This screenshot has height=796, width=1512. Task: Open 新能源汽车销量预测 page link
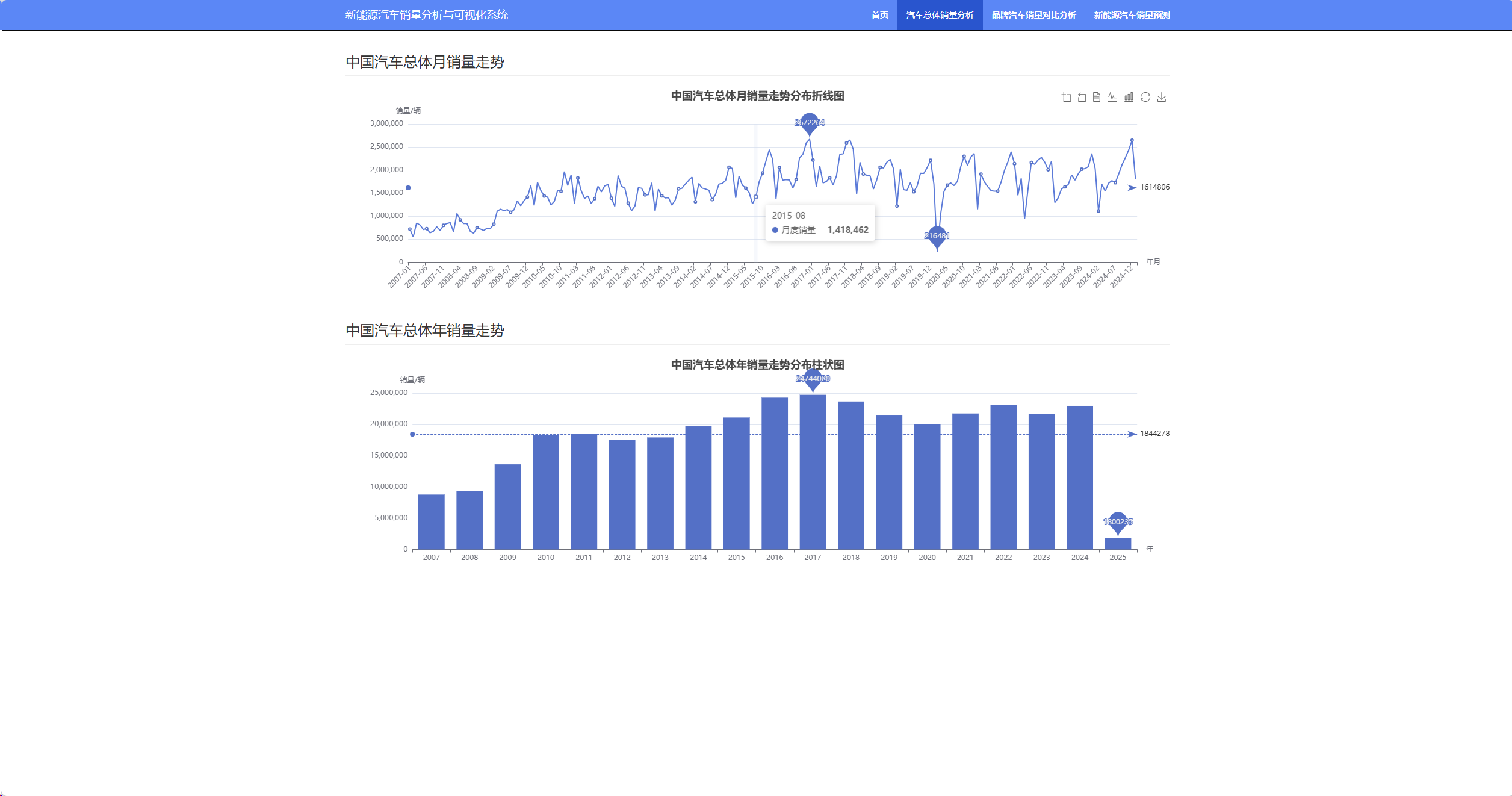(x=1132, y=15)
